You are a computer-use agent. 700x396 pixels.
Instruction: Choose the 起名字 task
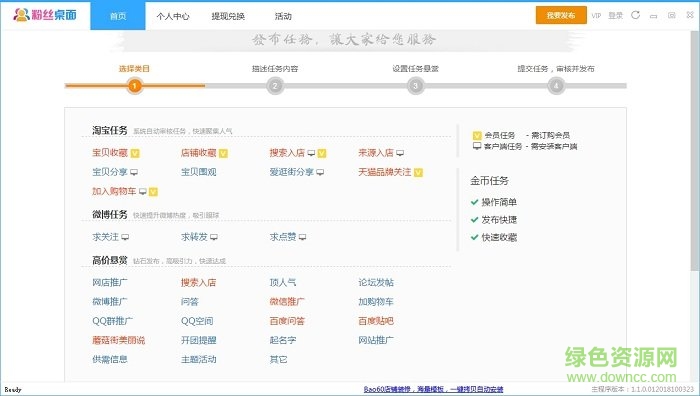pos(283,340)
